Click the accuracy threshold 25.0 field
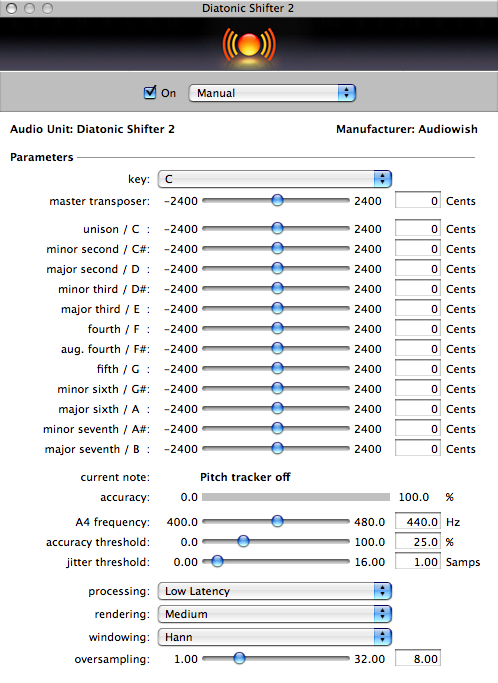The width and height of the screenshot is (498, 683). 418,542
